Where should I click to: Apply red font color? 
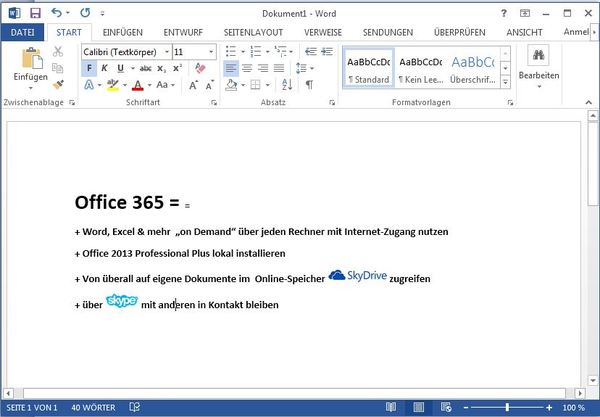coord(138,85)
